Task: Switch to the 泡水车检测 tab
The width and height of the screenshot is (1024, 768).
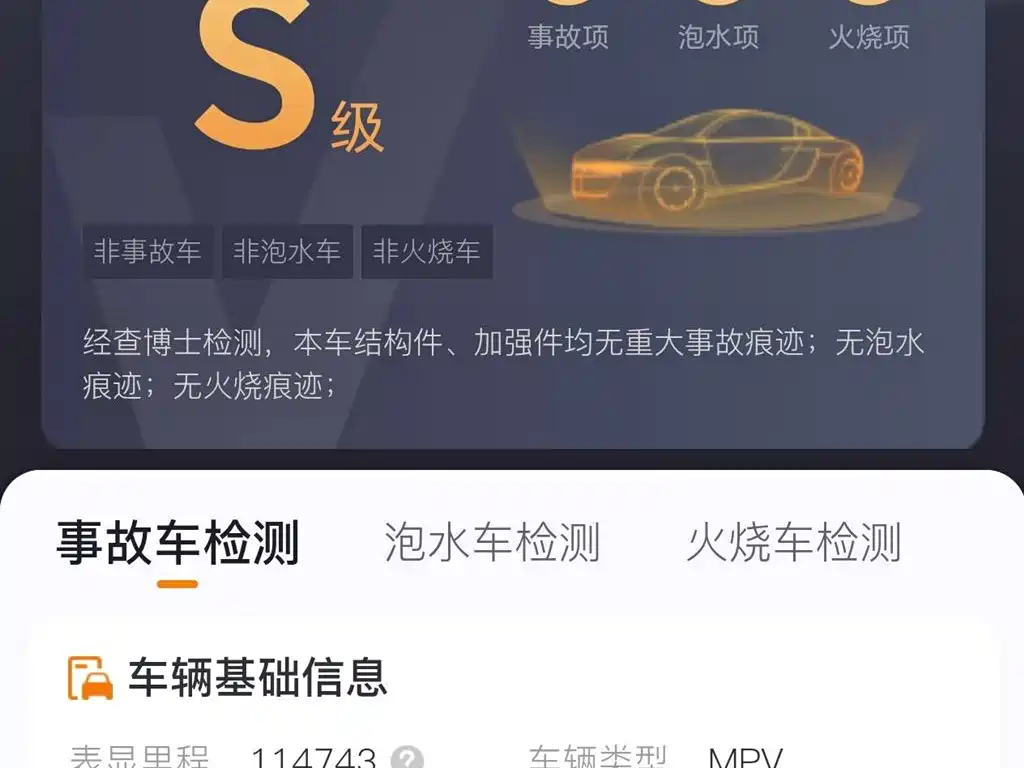Action: click(x=492, y=542)
